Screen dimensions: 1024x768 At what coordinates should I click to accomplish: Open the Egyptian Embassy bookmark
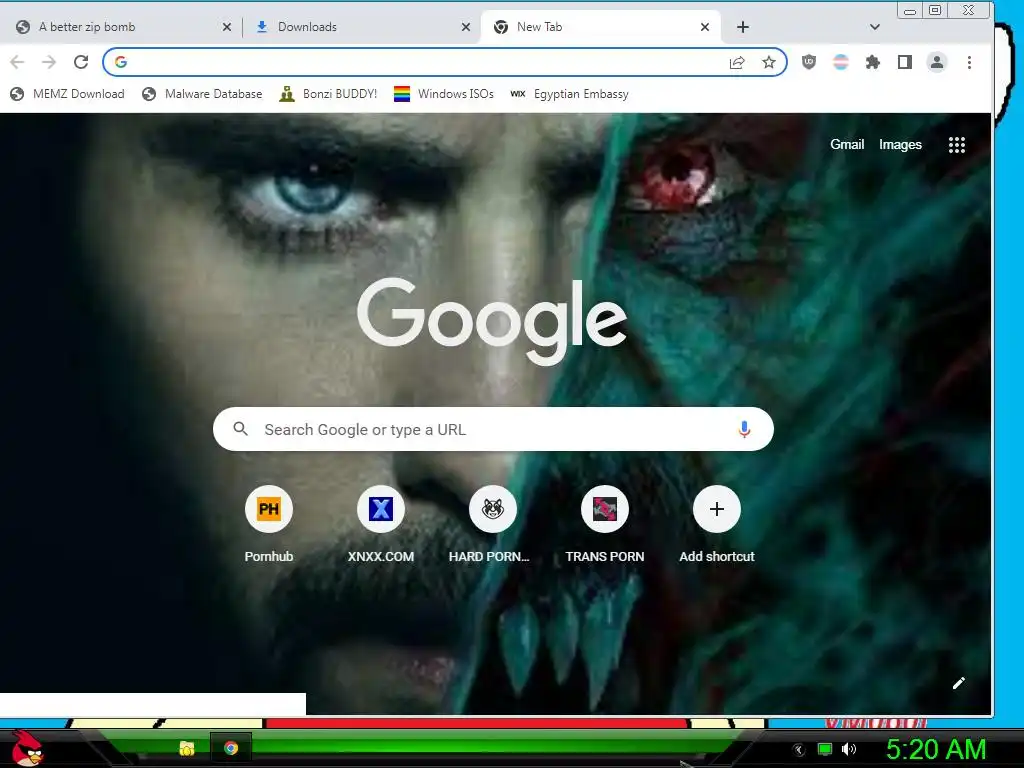click(569, 94)
